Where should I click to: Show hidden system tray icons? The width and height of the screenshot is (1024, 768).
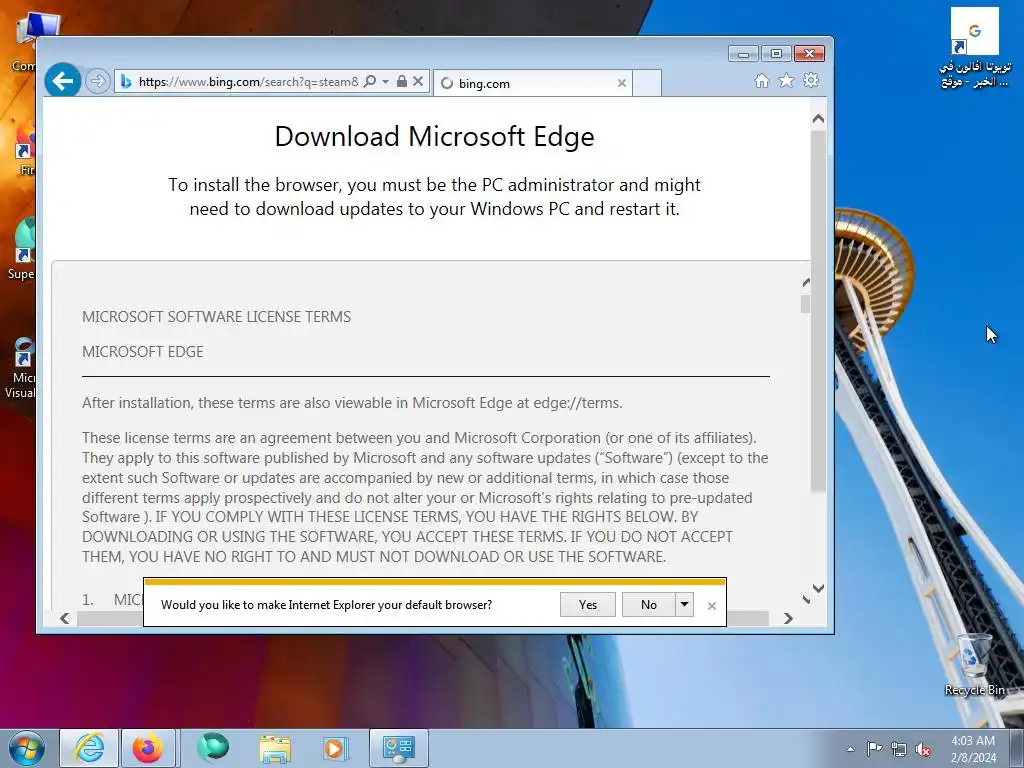pyautogui.click(x=850, y=749)
